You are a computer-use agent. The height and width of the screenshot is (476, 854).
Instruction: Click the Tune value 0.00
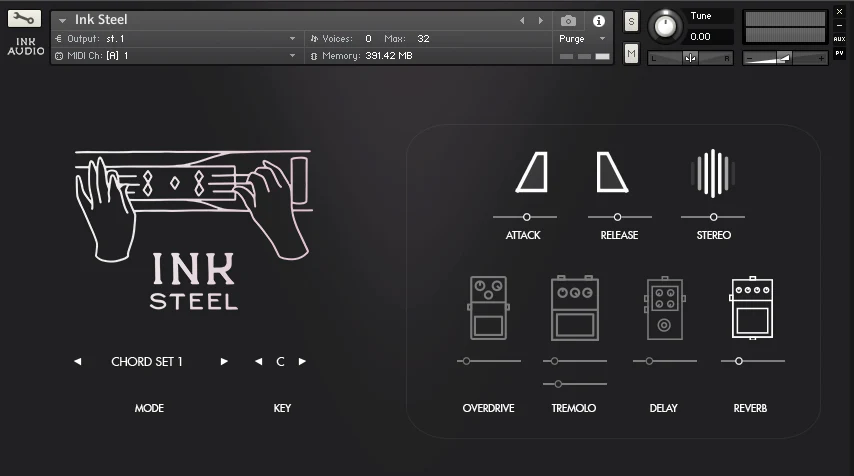[x=700, y=36]
